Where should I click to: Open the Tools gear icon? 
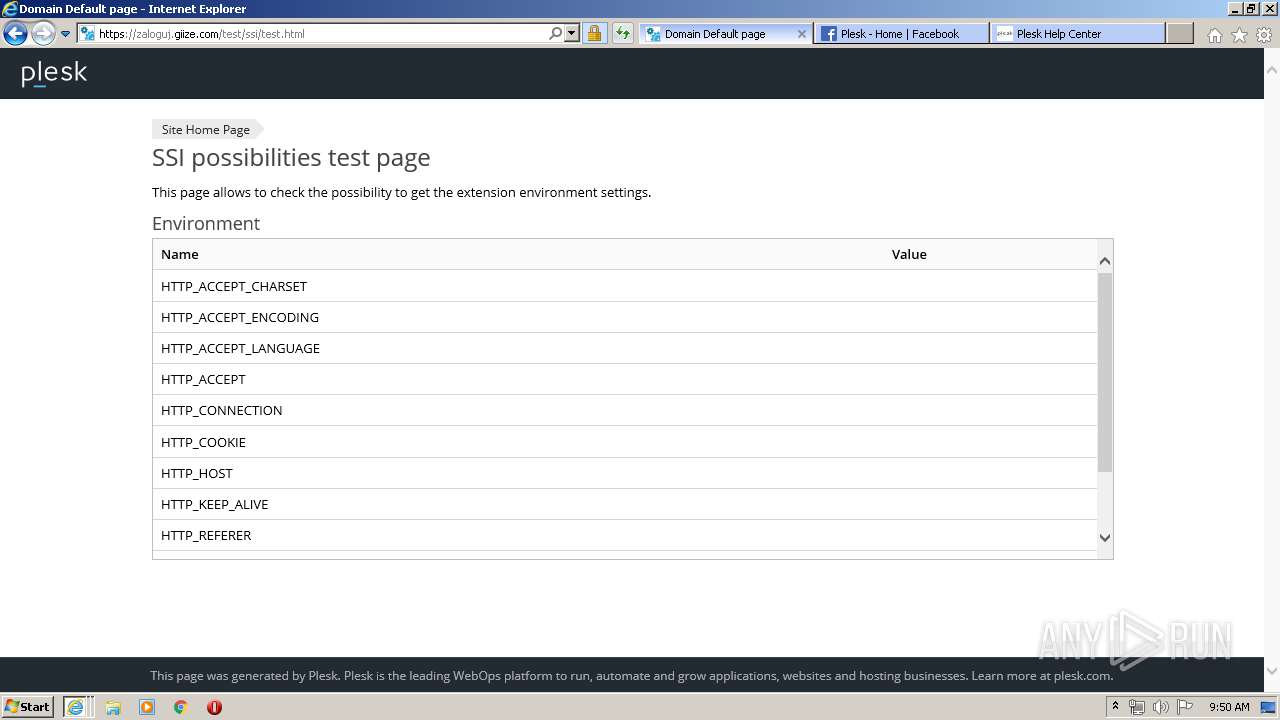pos(1264,35)
